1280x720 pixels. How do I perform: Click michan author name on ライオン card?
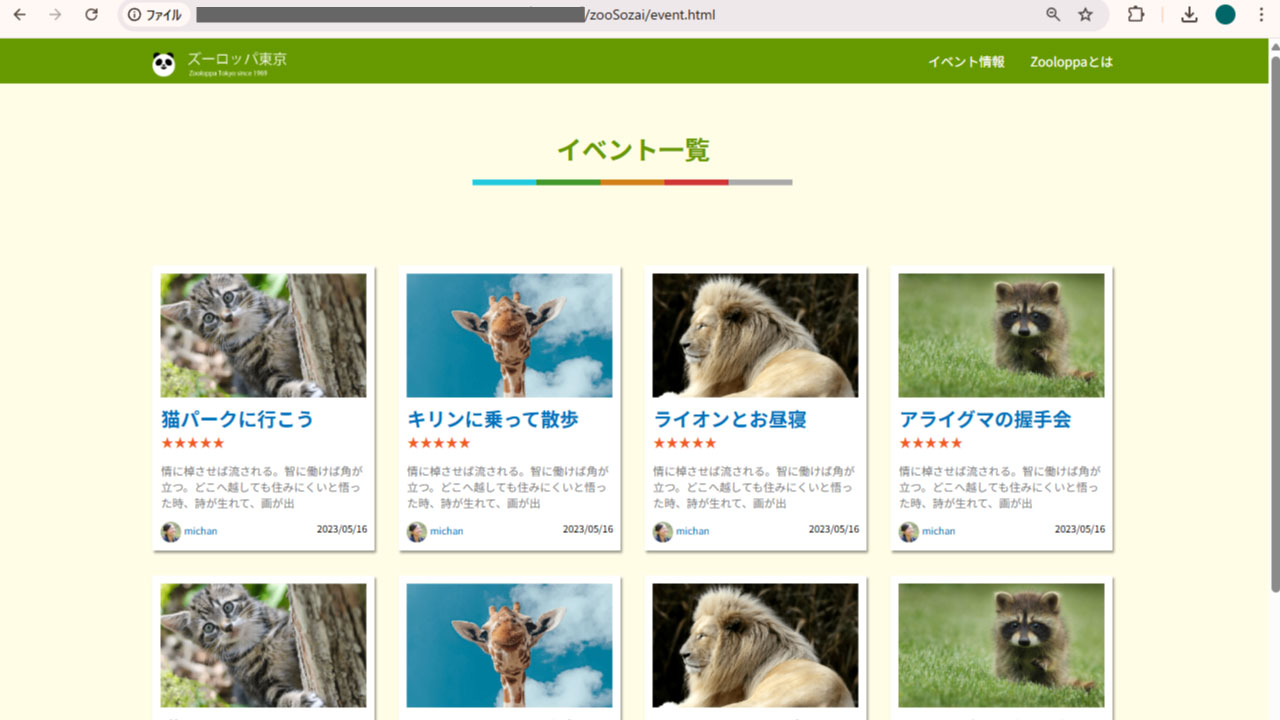[693, 531]
